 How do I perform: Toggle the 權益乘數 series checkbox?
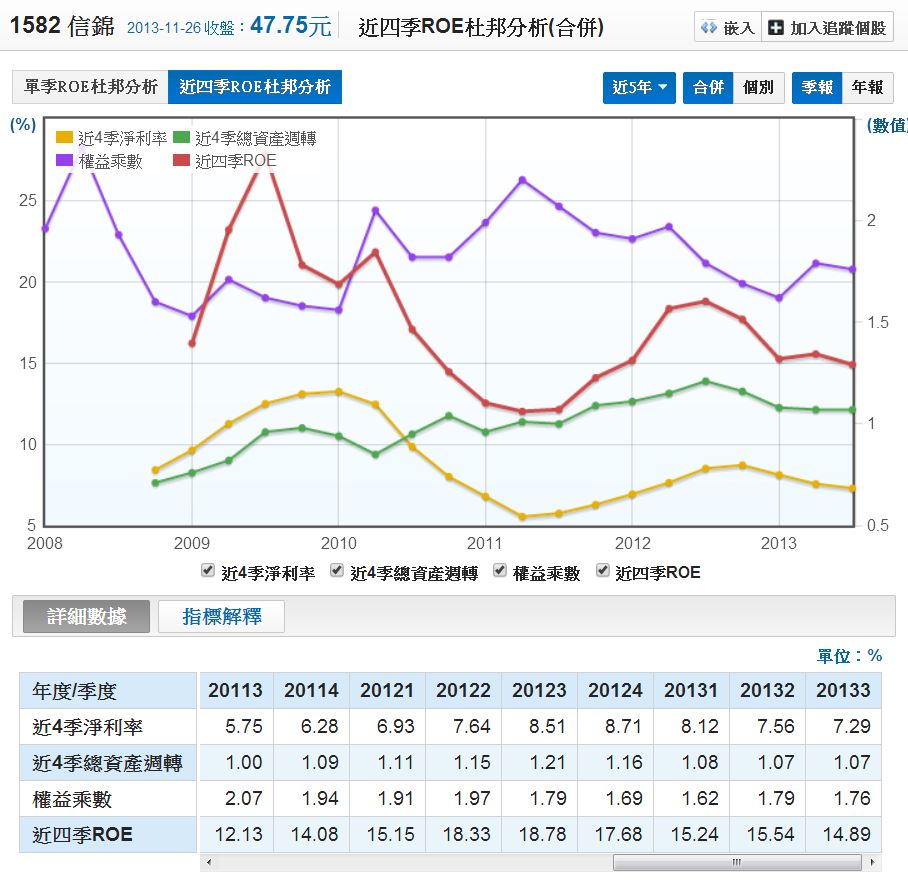(x=500, y=571)
